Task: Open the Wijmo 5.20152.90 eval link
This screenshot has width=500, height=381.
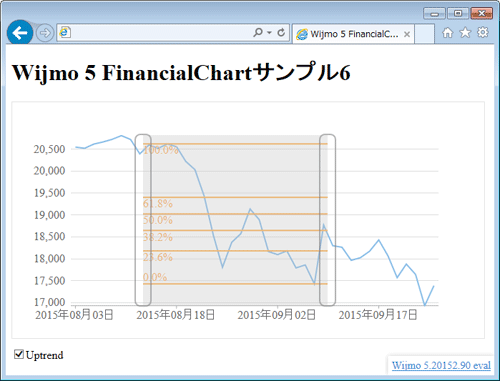Action: pyautogui.click(x=441, y=365)
